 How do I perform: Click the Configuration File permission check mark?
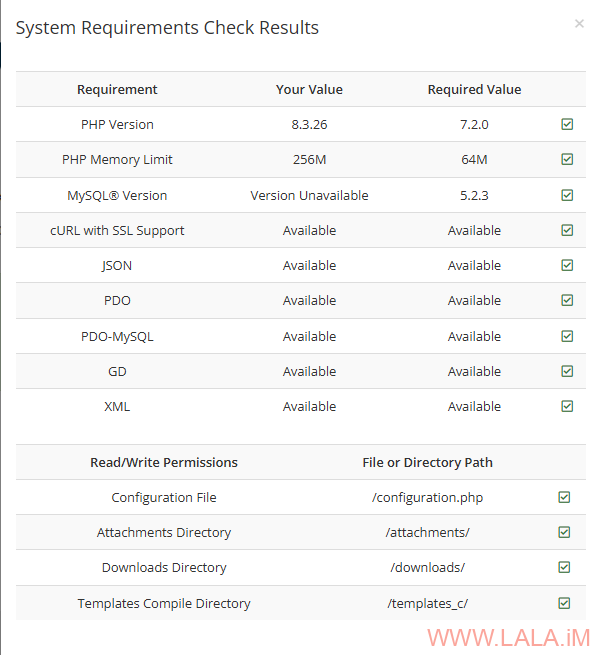564,497
